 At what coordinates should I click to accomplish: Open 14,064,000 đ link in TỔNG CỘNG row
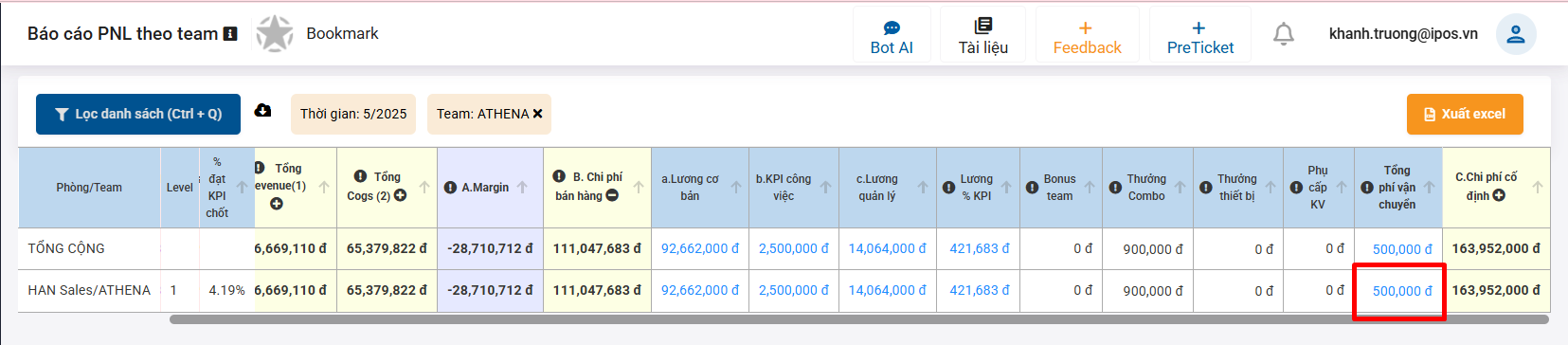pos(888,248)
